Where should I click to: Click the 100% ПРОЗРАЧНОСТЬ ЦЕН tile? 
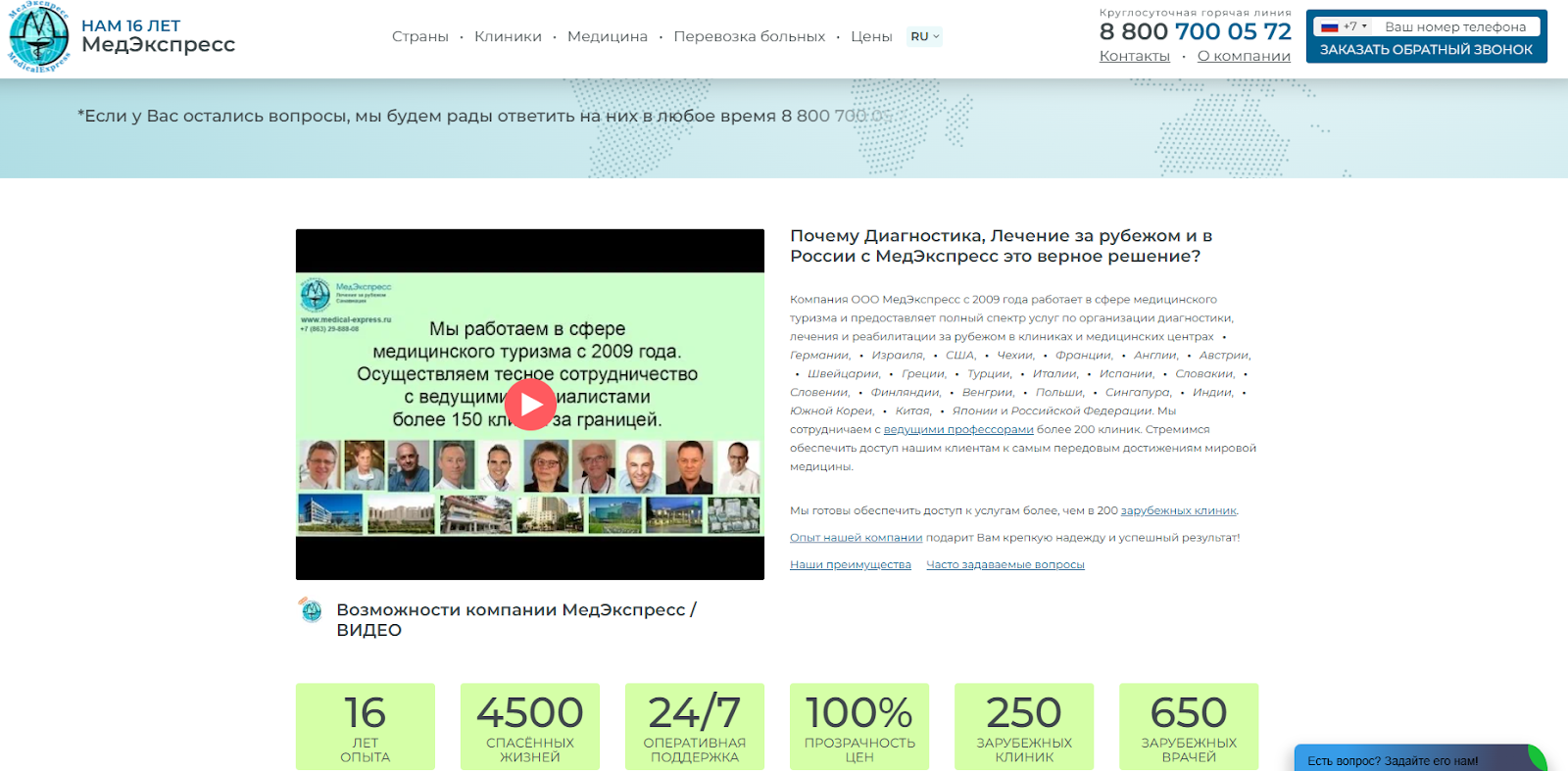click(859, 726)
